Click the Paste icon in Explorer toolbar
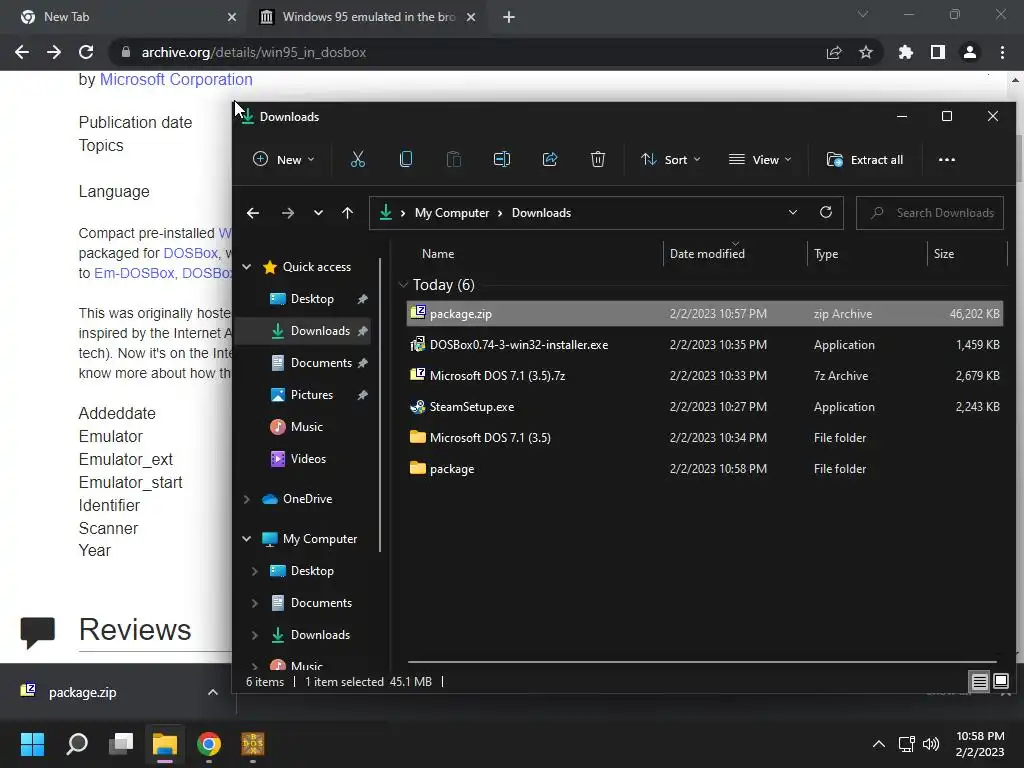Screen dimensions: 1024x768 [453, 159]
